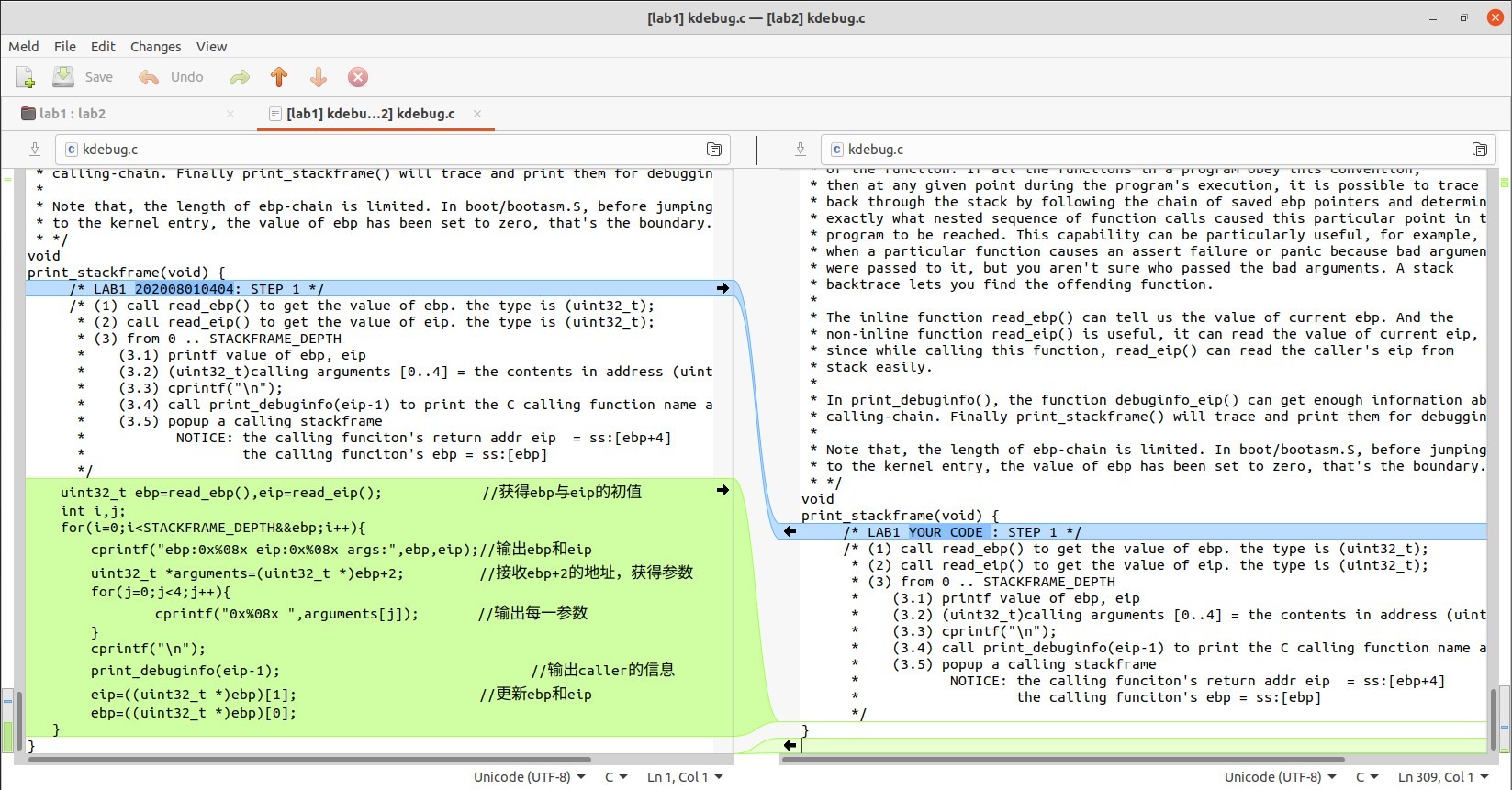Click the line 'int i,j;'
Viewport: 1512px width, 790px height.
[x=93, y=511]
